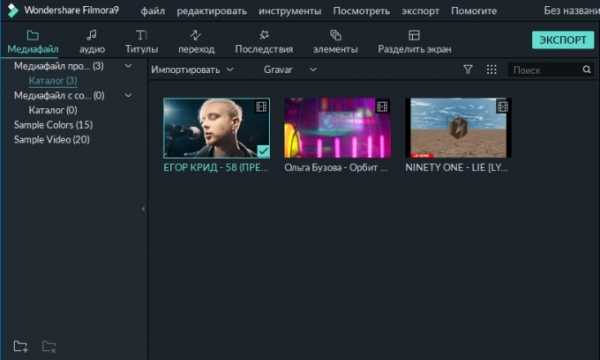Select the ЕГОР КРИД video thumbnail

(216, 128)
